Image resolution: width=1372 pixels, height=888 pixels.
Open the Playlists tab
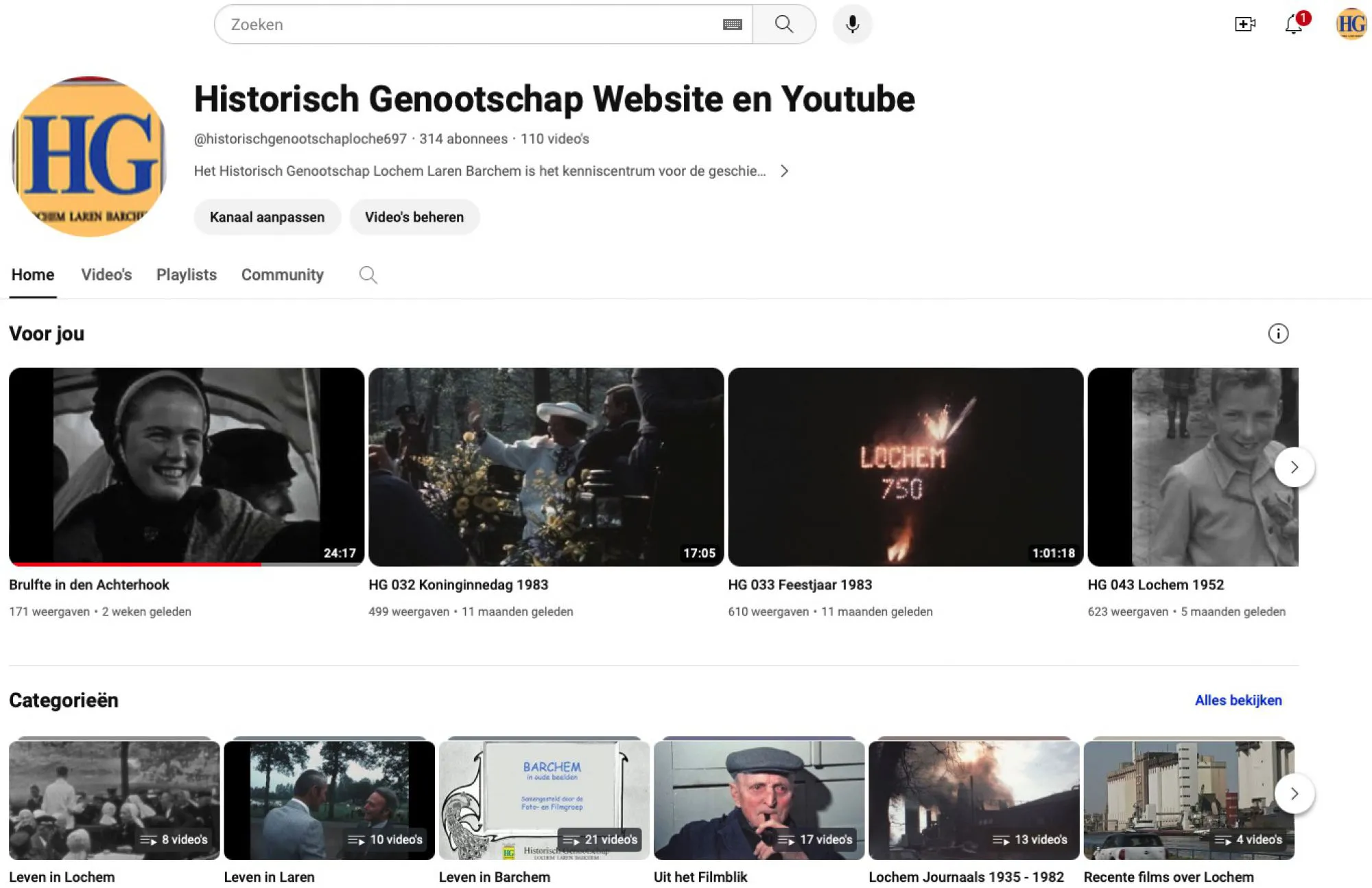pos(185,274)
